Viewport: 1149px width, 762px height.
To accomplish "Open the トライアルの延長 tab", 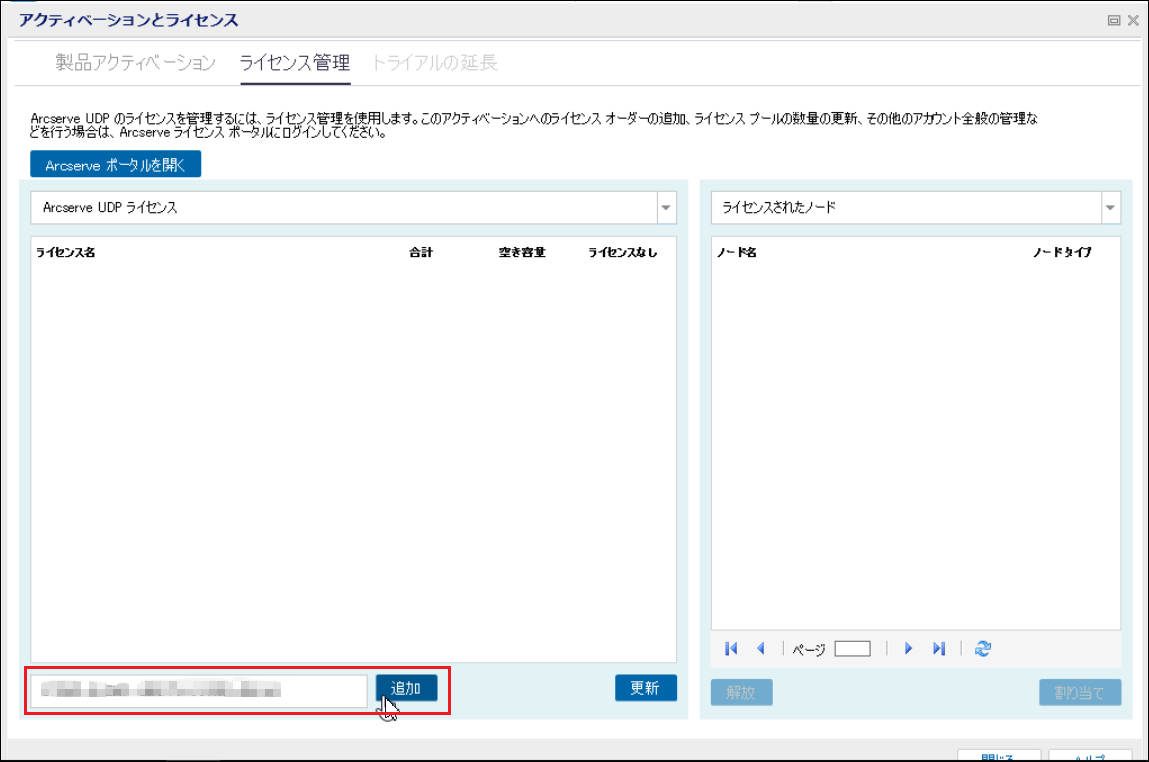I will click(434, 63).
